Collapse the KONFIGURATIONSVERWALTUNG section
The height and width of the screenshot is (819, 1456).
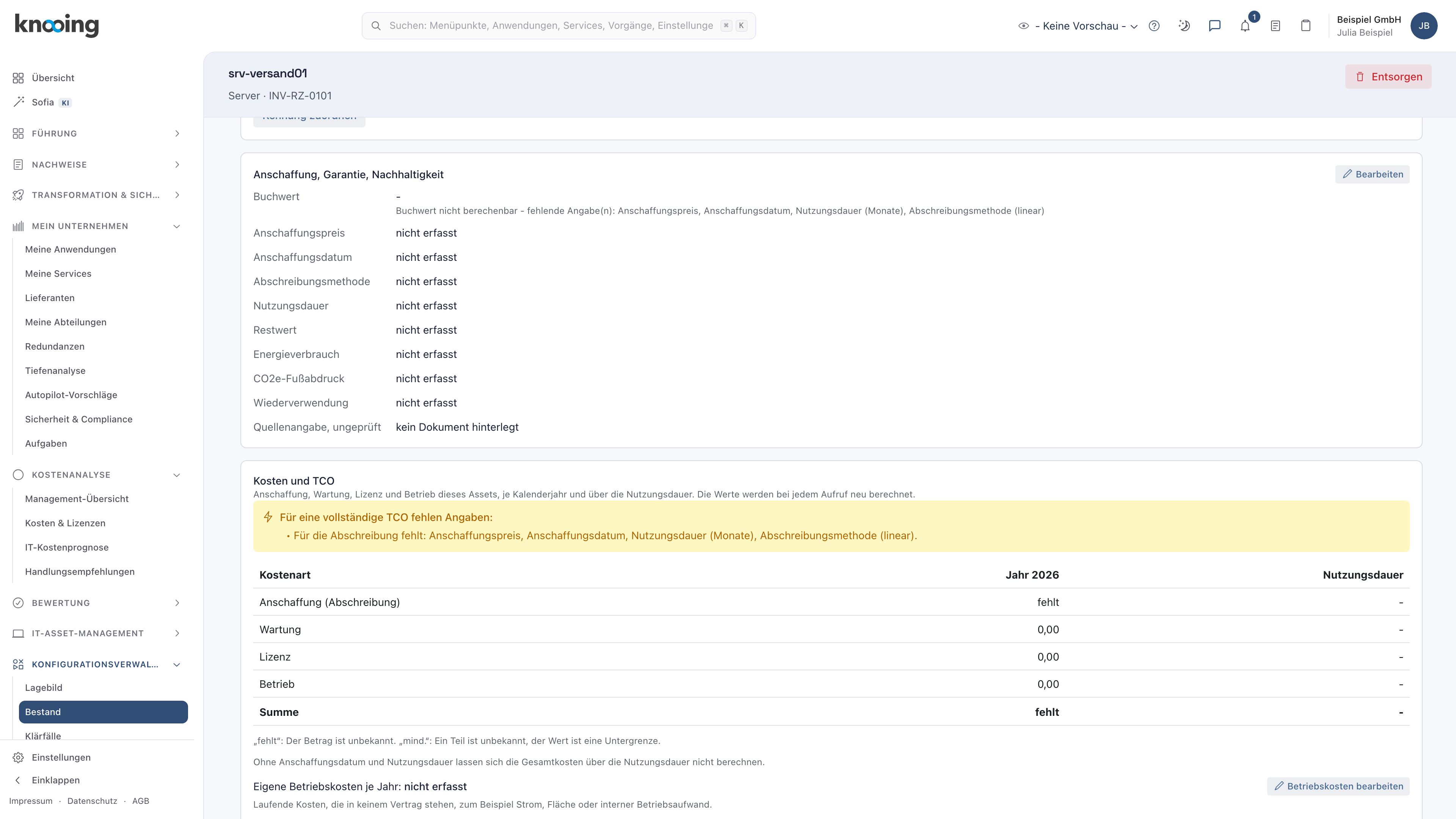click(x=97, y=665)
